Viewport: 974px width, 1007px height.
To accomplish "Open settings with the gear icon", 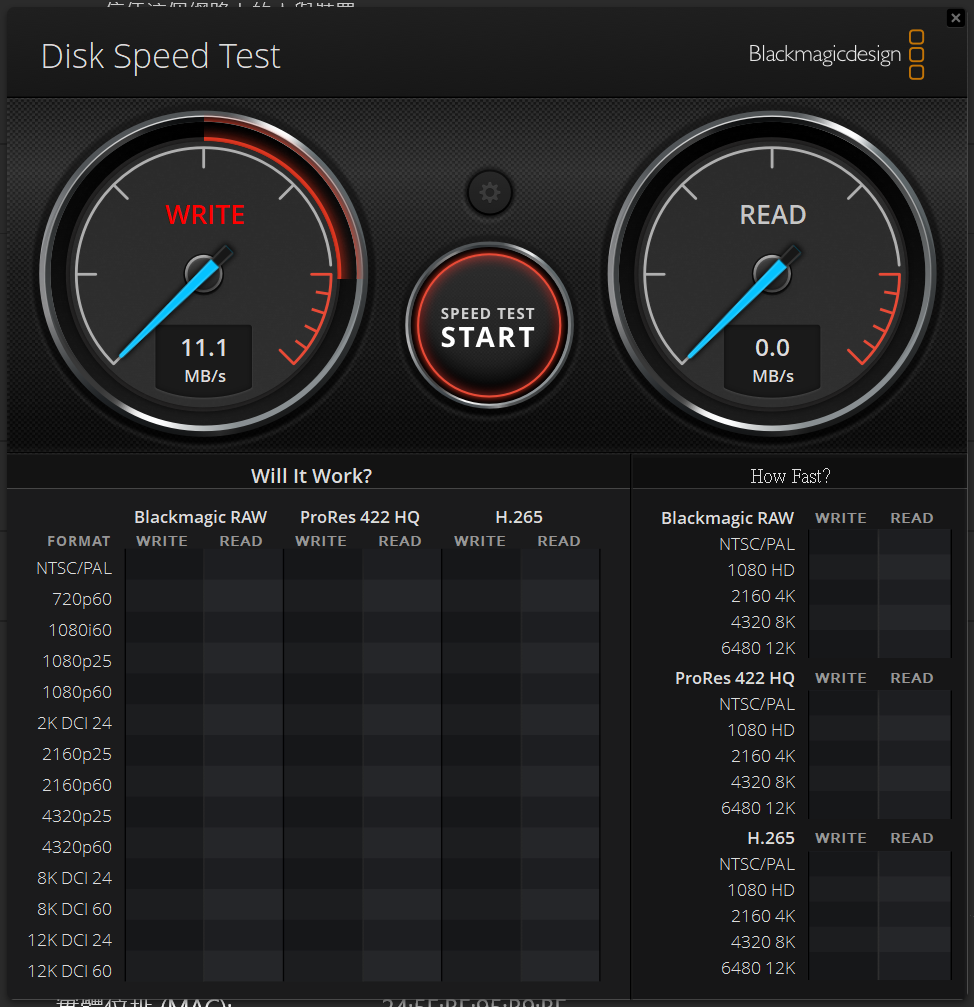I will click(x=489, y=193).
